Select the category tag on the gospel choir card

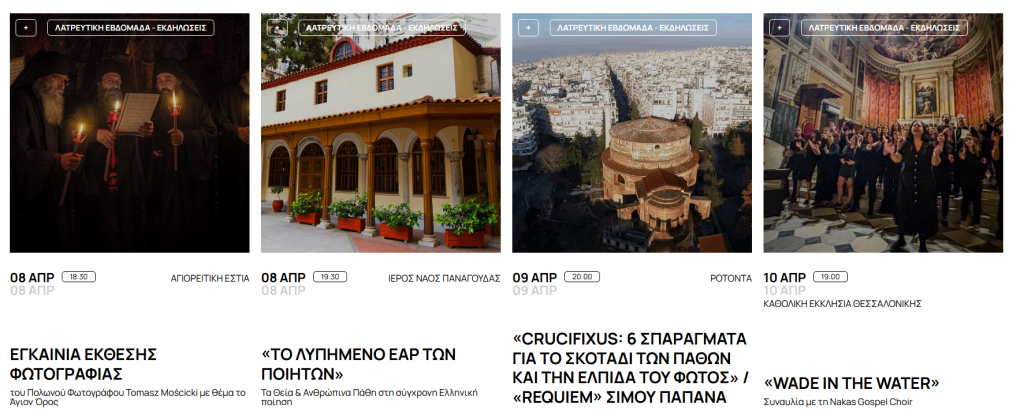tap(883, 28)
